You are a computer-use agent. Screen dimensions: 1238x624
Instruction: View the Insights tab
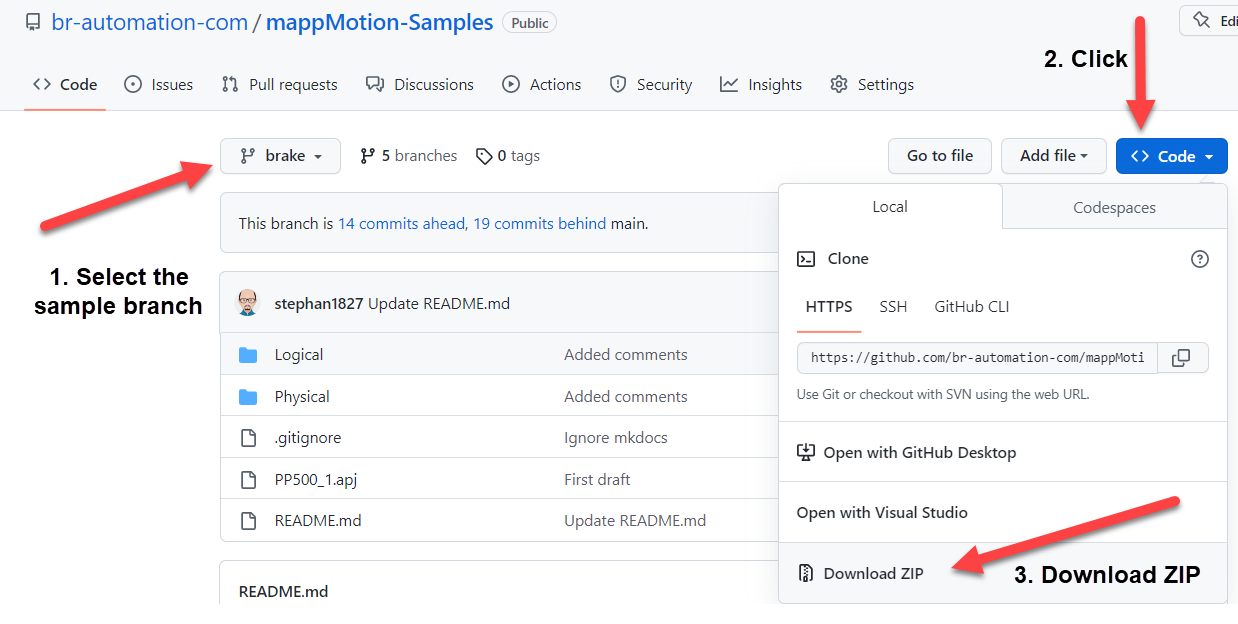[x=761, y=85]
